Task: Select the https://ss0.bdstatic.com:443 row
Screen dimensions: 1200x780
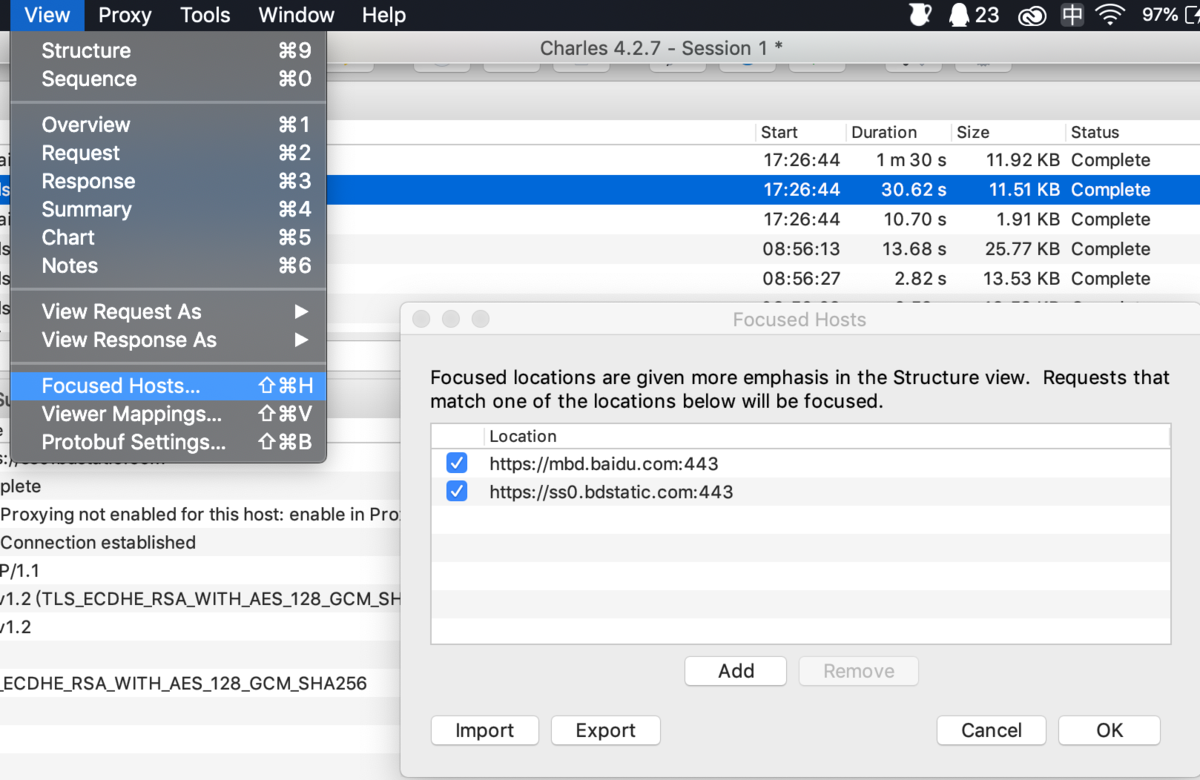Action: click(x=801, y=491)
